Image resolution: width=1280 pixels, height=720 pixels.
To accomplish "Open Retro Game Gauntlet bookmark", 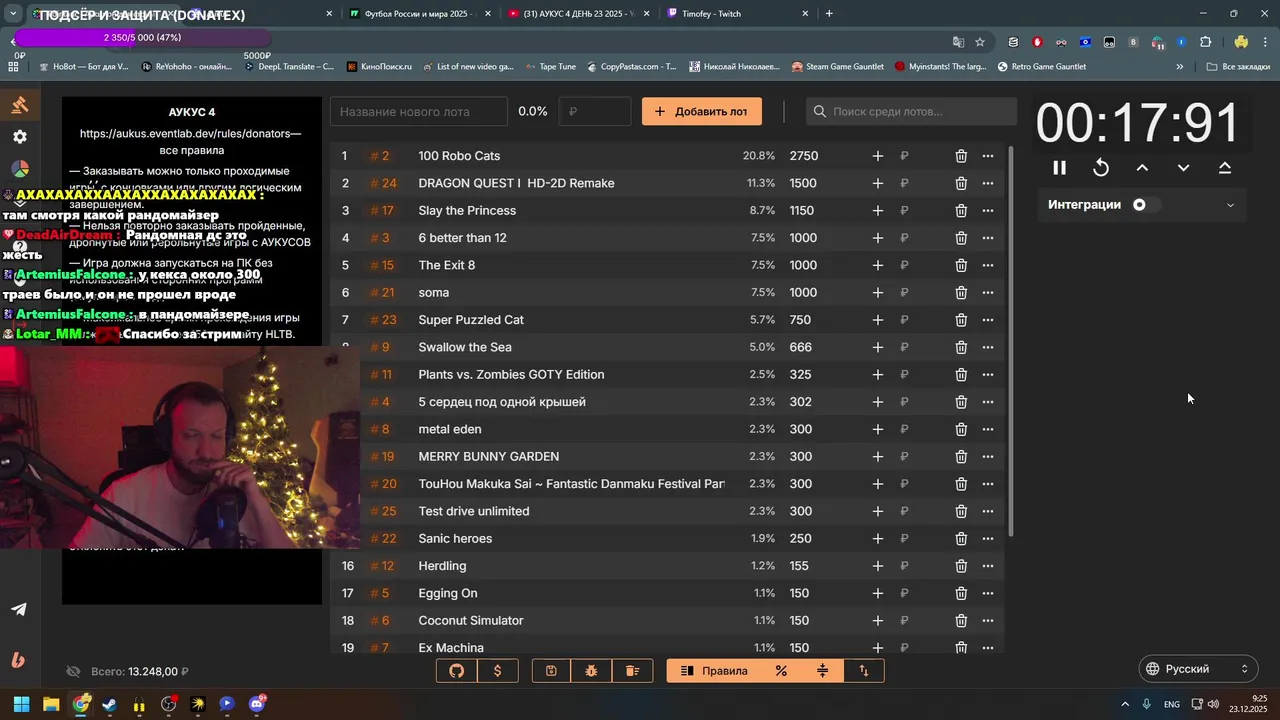I will (x=1041, y=67).
